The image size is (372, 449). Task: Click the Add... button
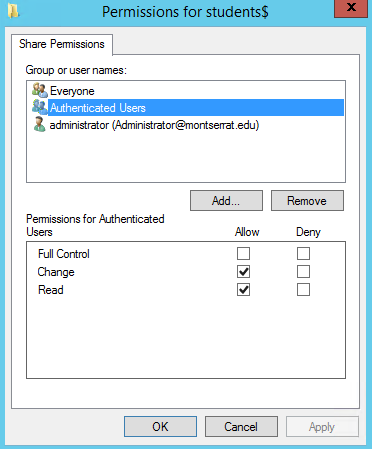(x=226, y=201)
